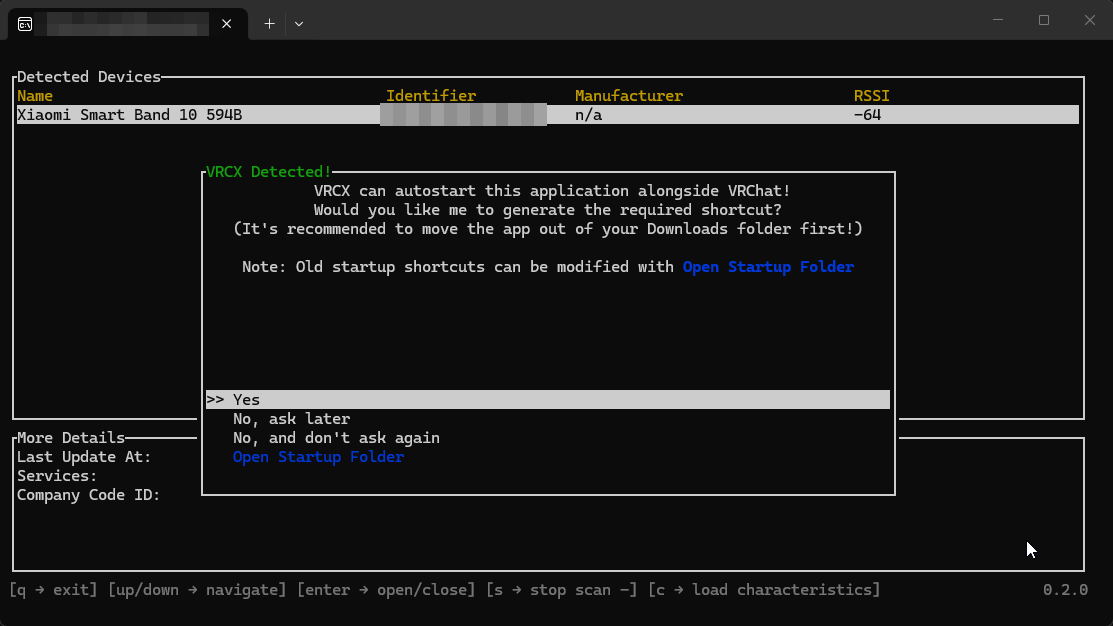Click the Downloads folder recommendation line
Viewport: 1113px width, 626px height.
pyautogui.click(x=547, y=229)
